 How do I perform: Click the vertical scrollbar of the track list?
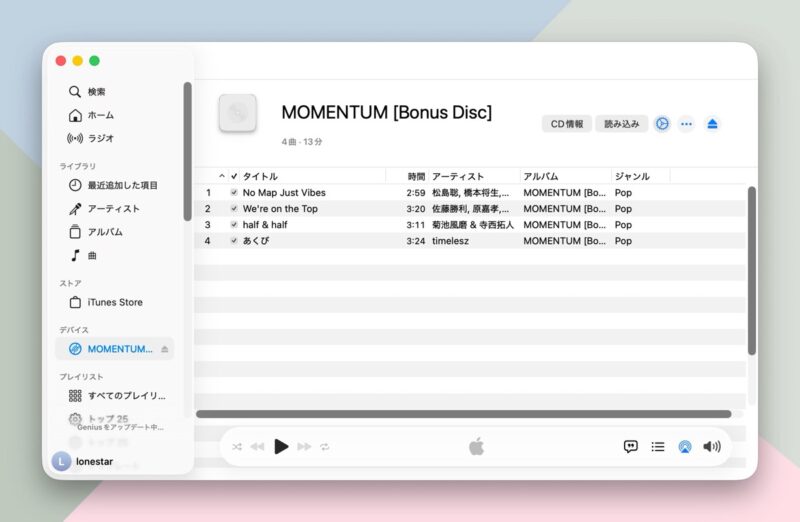pyautogui.click(x=752, y=270)
